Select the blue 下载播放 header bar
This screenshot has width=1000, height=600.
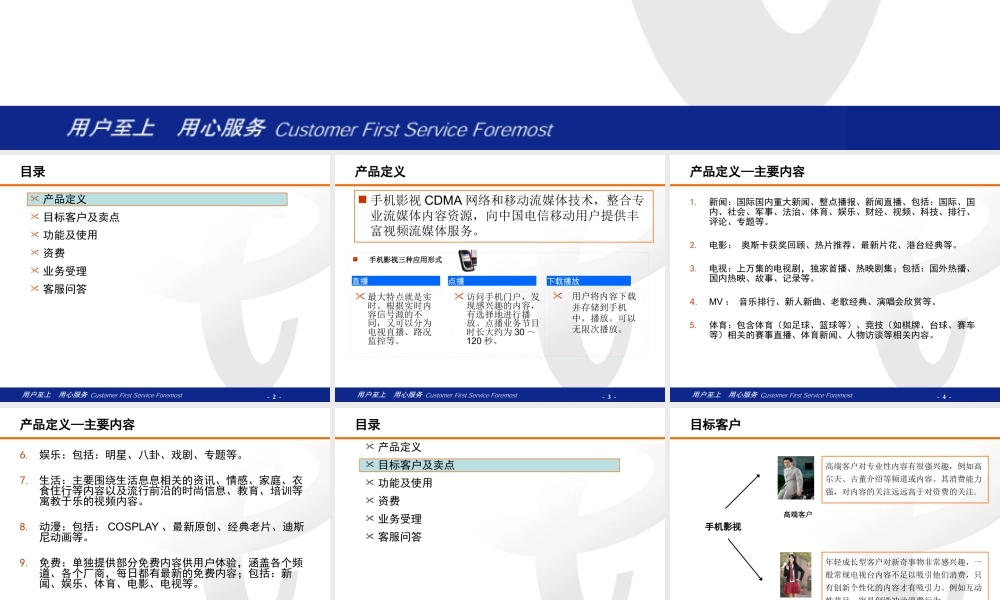pos(589,281)
